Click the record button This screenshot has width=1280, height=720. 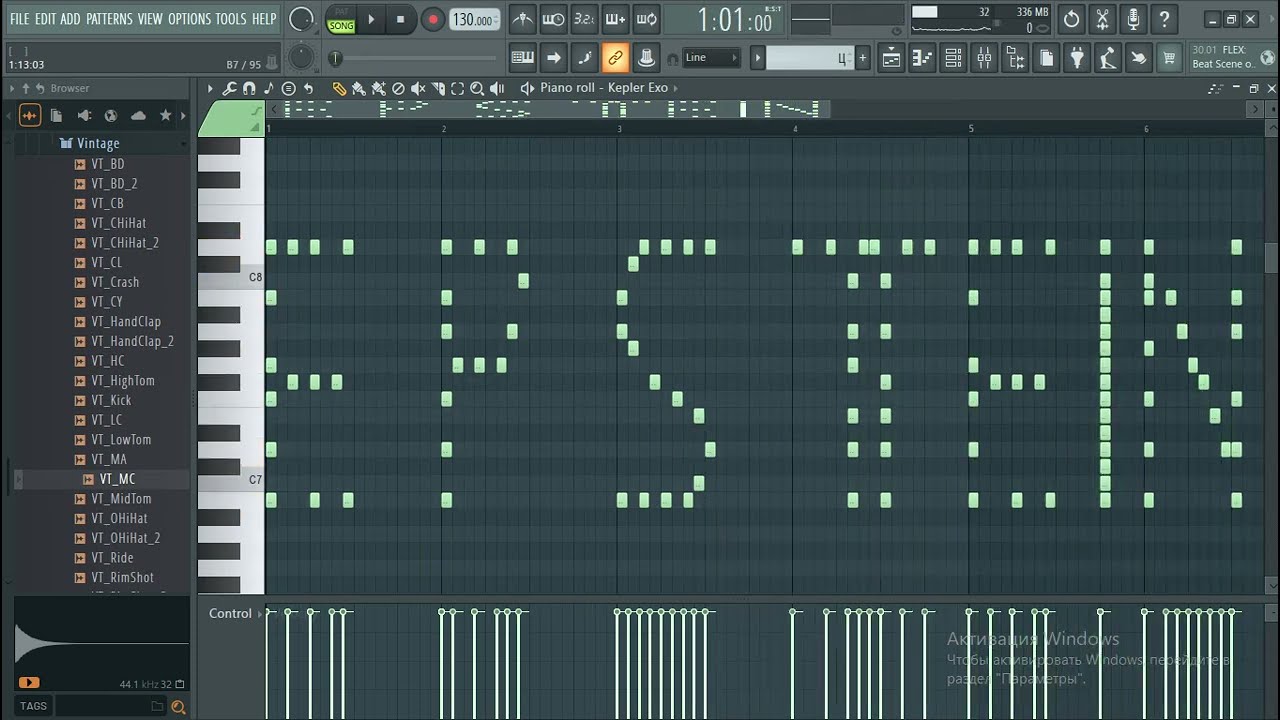432,19
